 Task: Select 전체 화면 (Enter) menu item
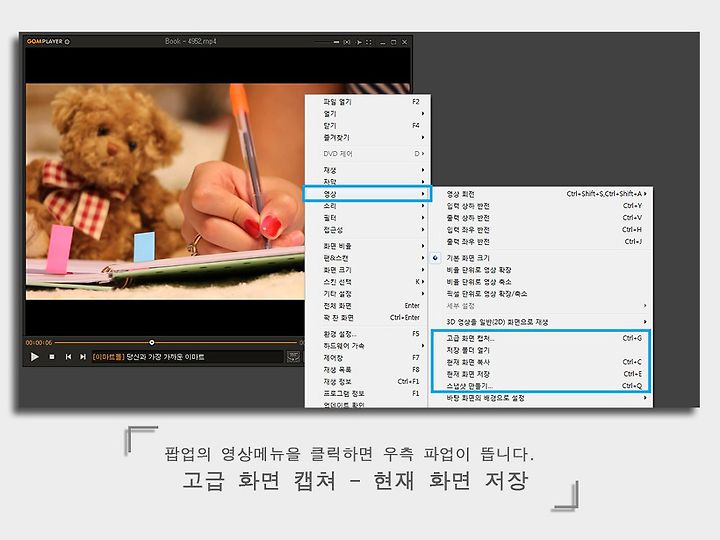tap(367, 306)
